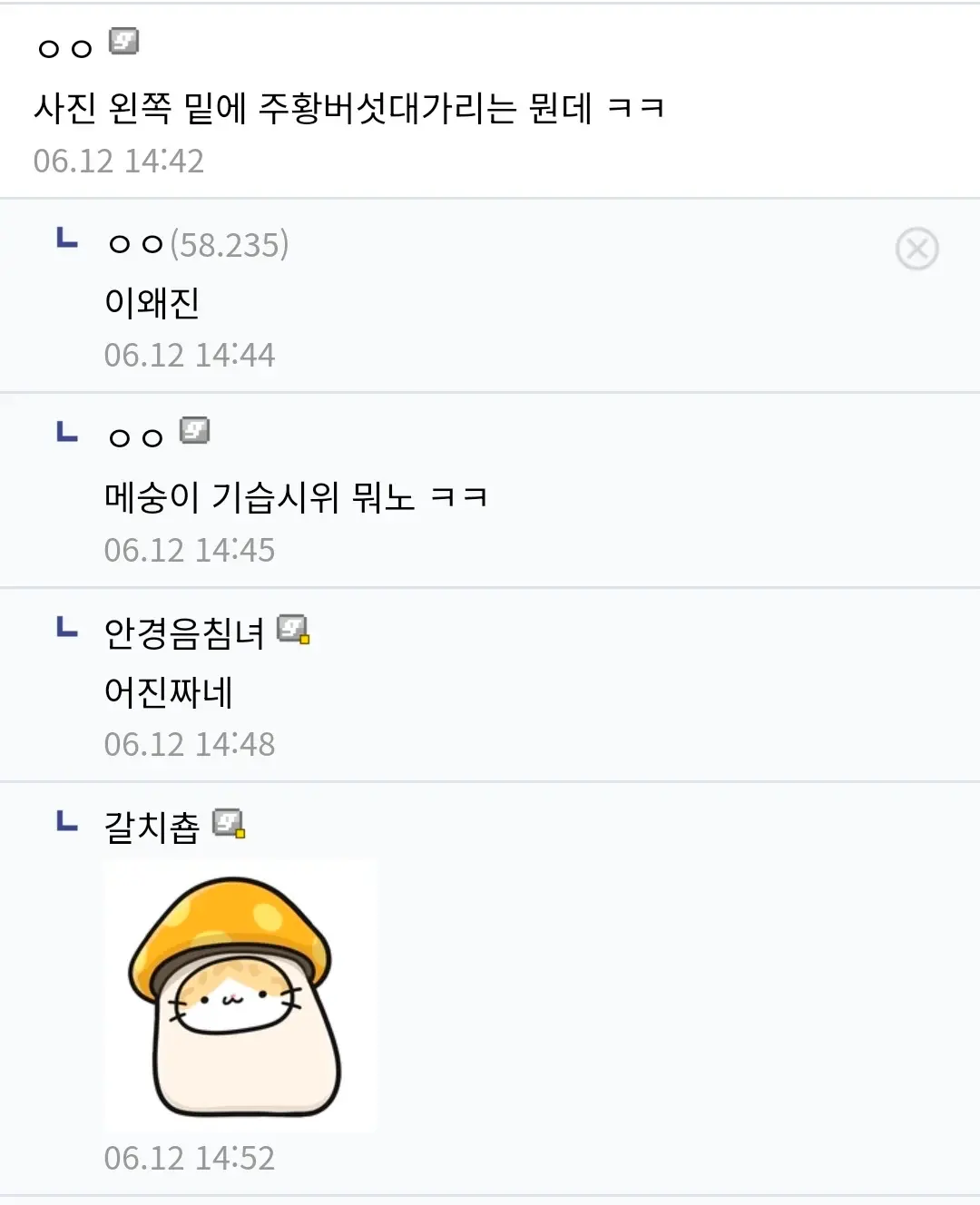The width and height of the screenshot is (980, 1205).
Task: Click the timestamp 06.12 14:52
Action: pyautogui.click(x=189, y=1158)
